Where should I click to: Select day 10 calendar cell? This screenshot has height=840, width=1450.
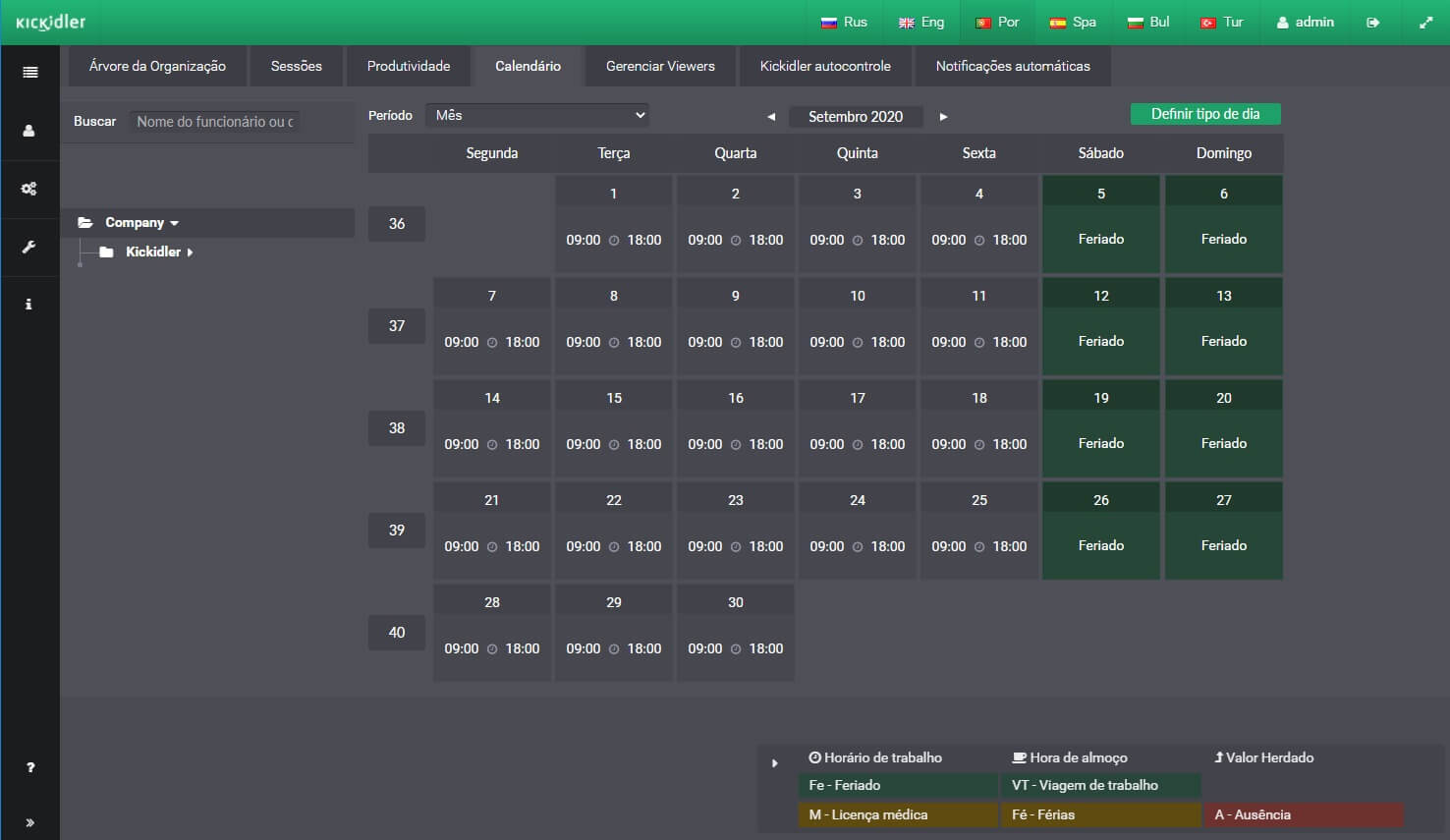pyautogui.click(x=858, y=326)
